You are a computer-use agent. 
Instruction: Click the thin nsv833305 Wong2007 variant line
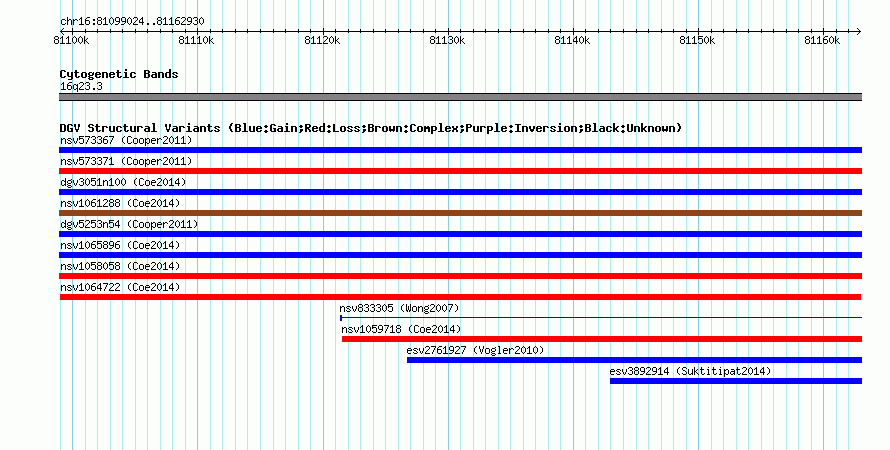tap(601, 318)
